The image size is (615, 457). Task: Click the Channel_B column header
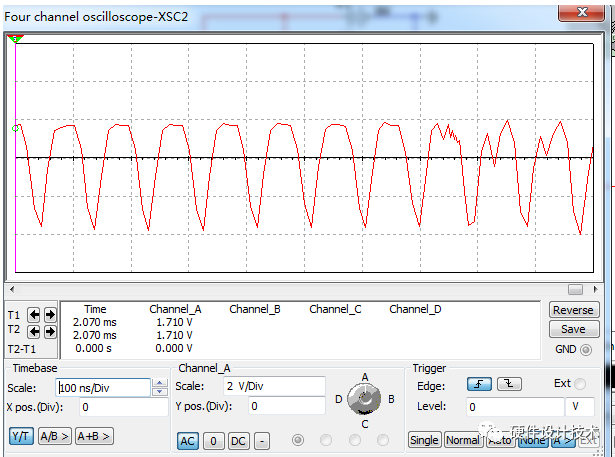pos(255,309)
